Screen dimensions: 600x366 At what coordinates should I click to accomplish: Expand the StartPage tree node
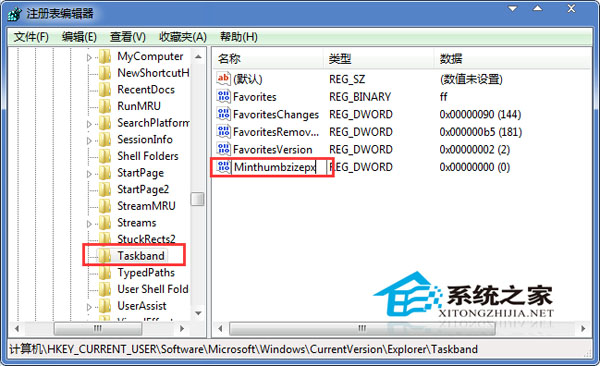[x=89, y=174]
